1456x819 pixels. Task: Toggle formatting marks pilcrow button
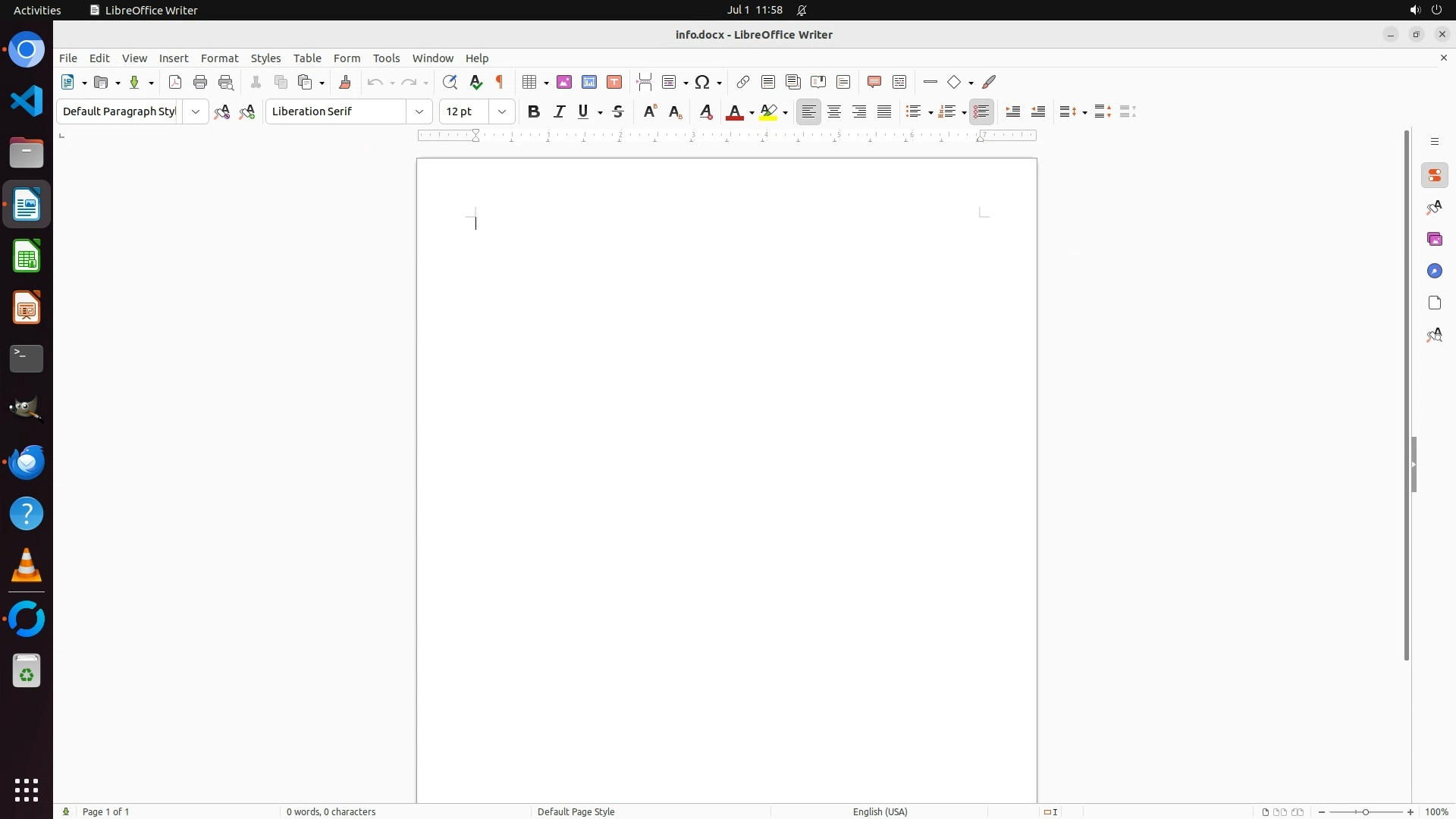point(500,83)
